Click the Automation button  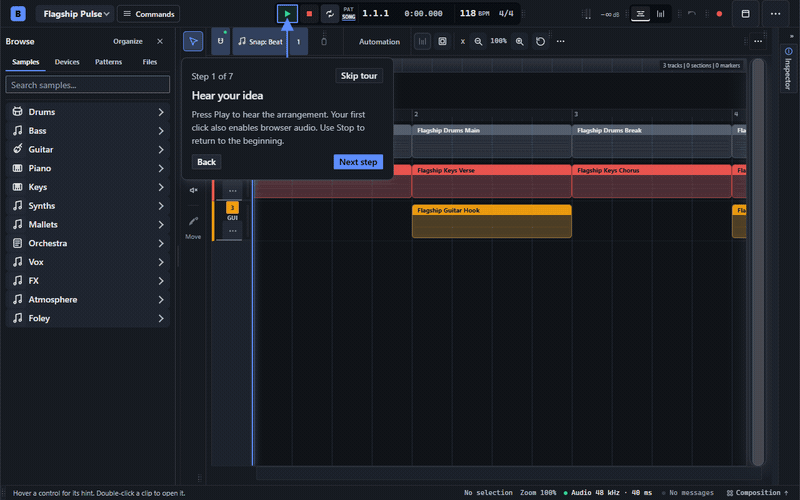tap(379, 42)
